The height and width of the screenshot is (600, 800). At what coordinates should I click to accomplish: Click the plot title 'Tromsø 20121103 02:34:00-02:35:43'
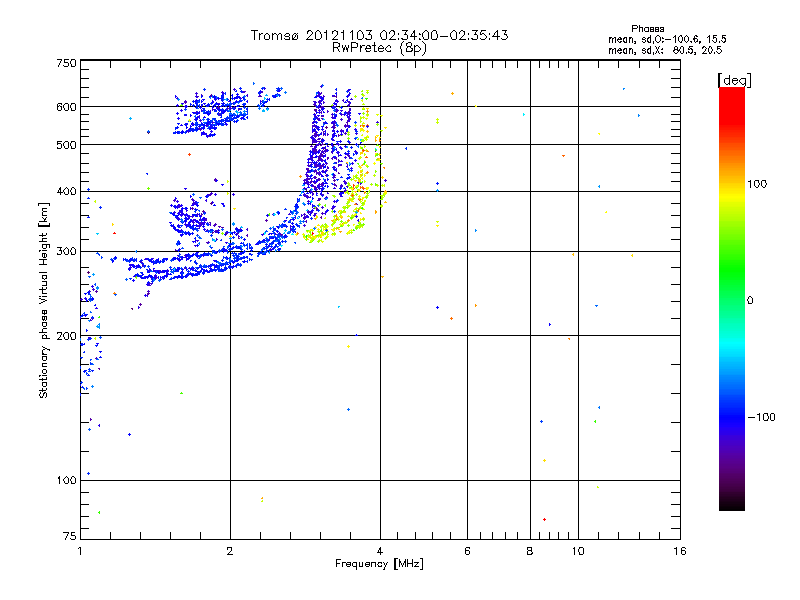[x=379, y=35]
